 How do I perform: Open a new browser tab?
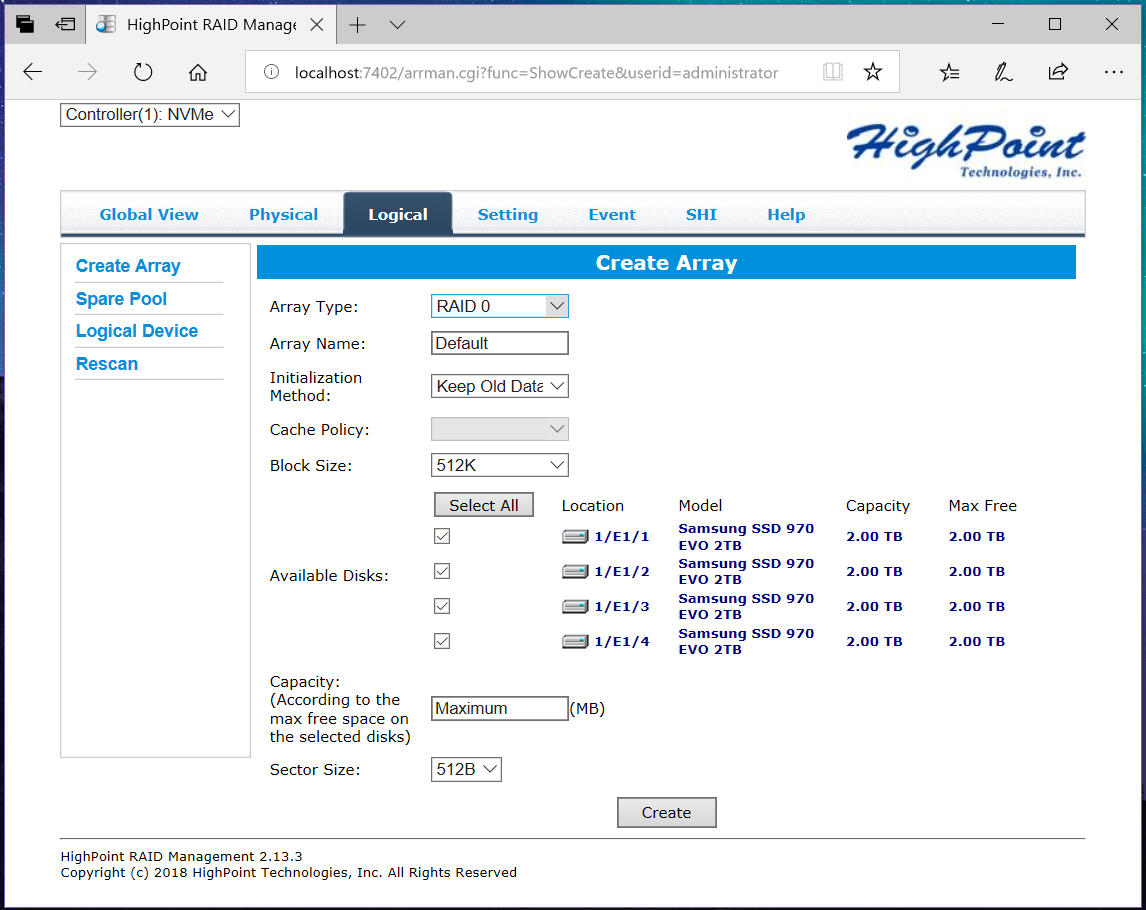pos(357,25)
